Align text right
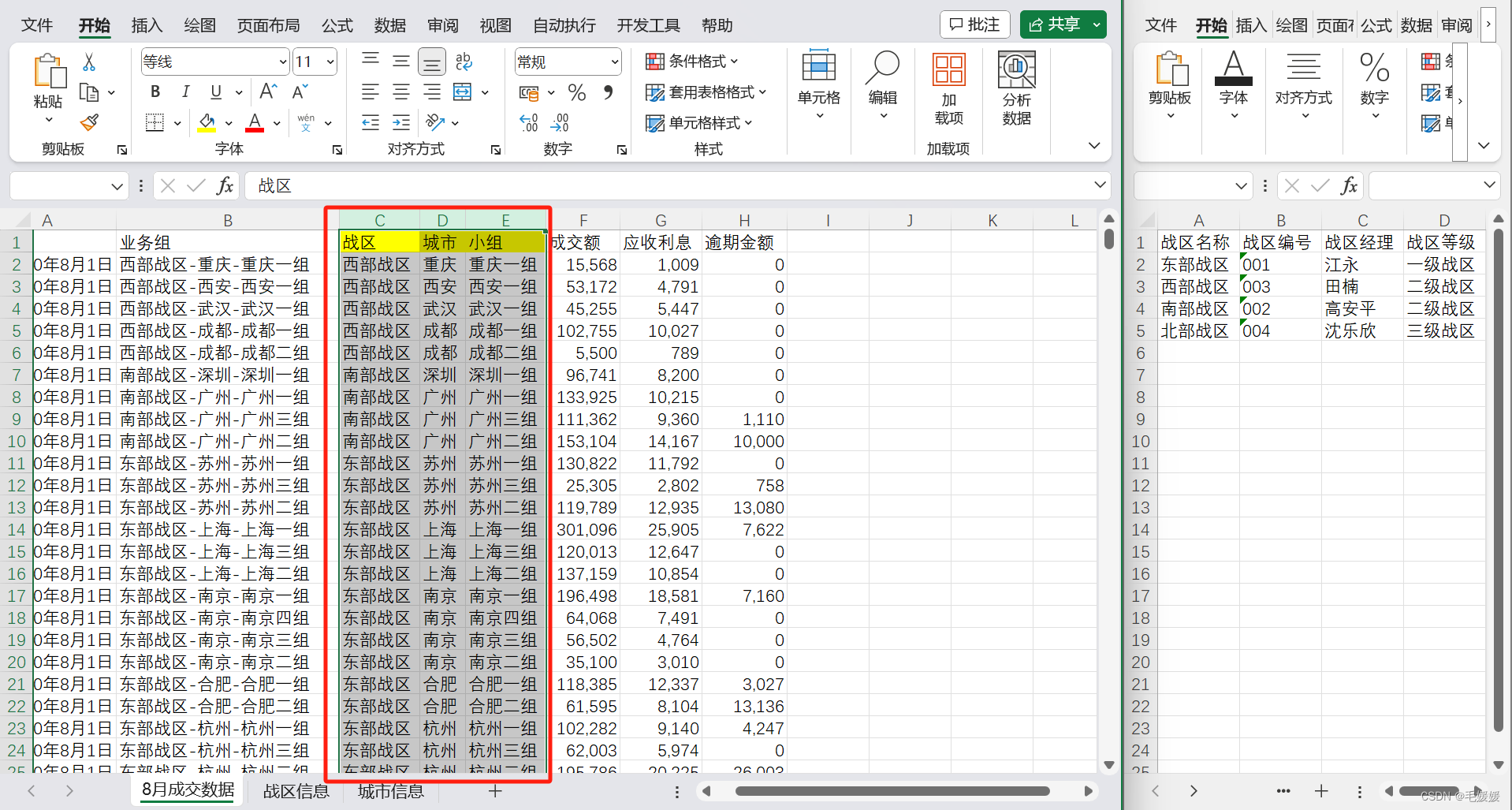 [432, 92]
